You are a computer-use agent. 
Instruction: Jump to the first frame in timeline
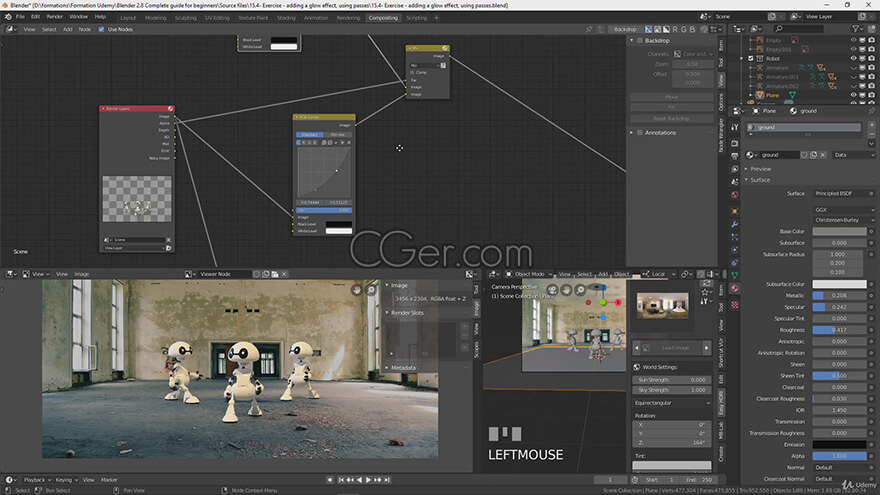click(341, 480)
